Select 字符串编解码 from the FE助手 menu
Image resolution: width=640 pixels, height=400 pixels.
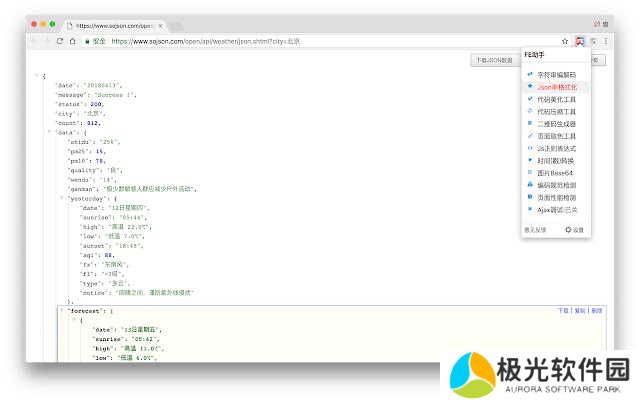[x=557, y=74]
